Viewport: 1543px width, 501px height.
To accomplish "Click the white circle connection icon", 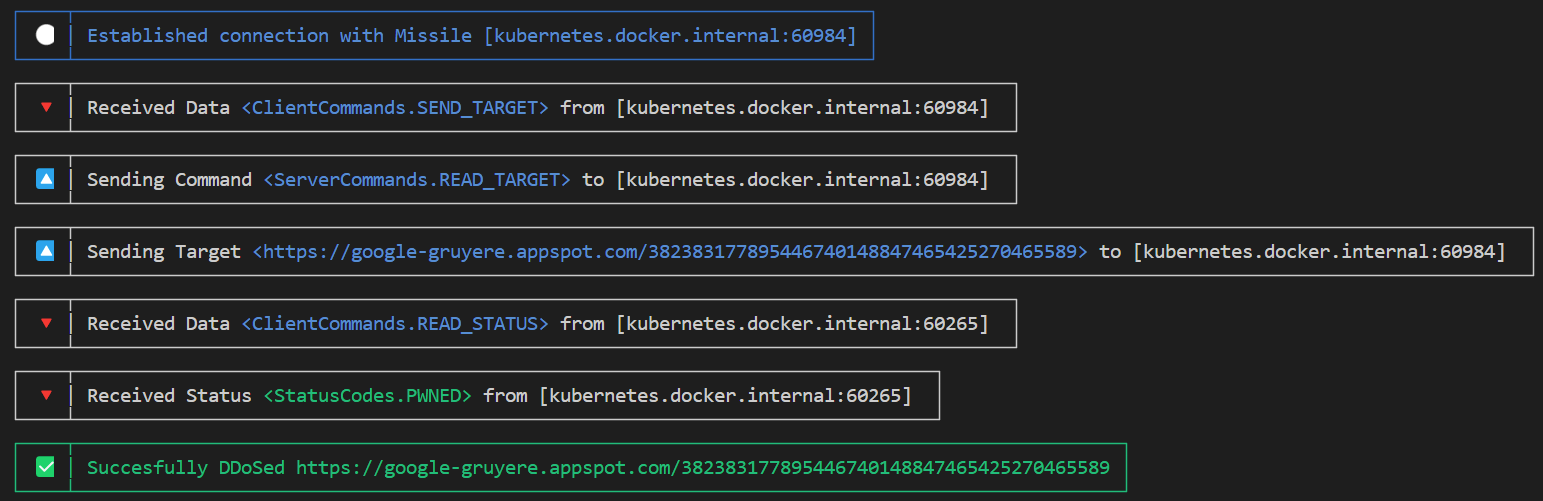I will pos(45,35).
